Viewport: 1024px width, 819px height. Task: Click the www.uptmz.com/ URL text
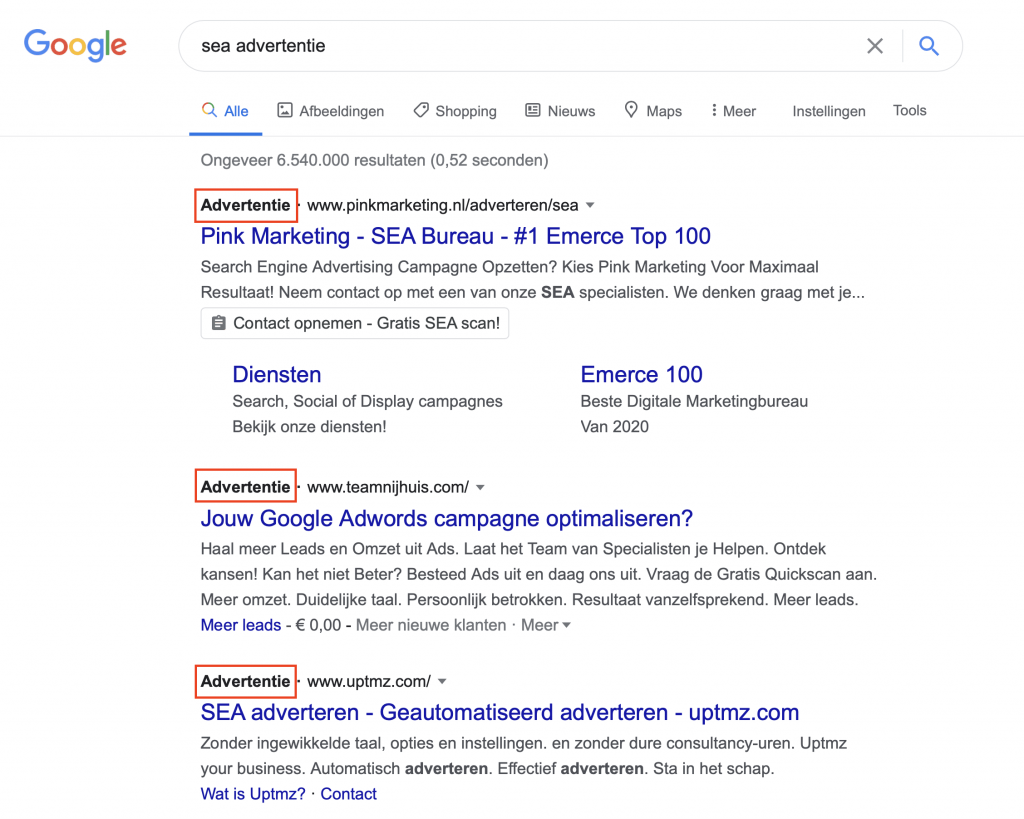point(369,681)
